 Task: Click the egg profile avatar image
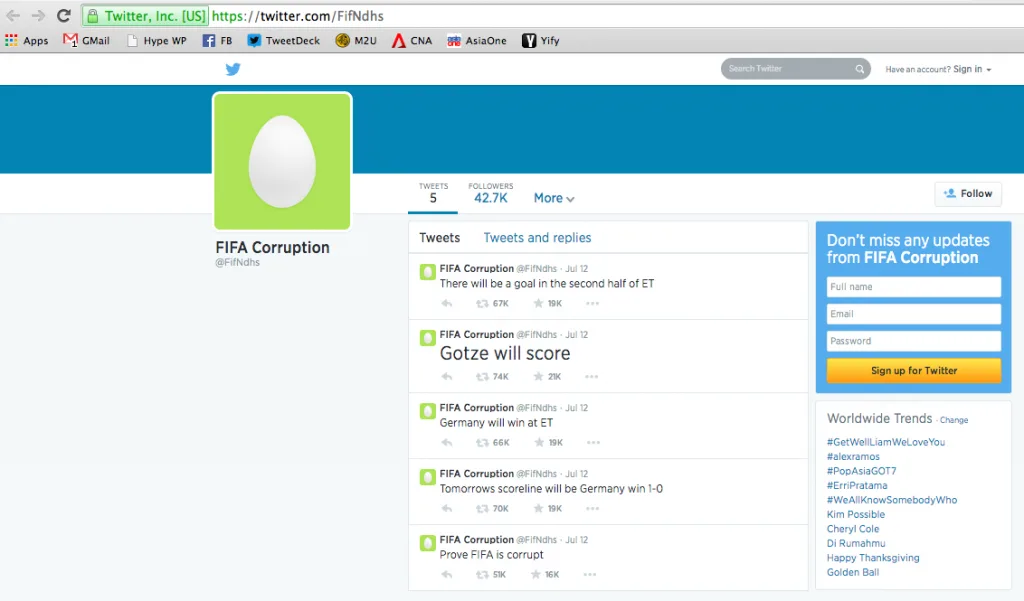(x=282, y=161)
